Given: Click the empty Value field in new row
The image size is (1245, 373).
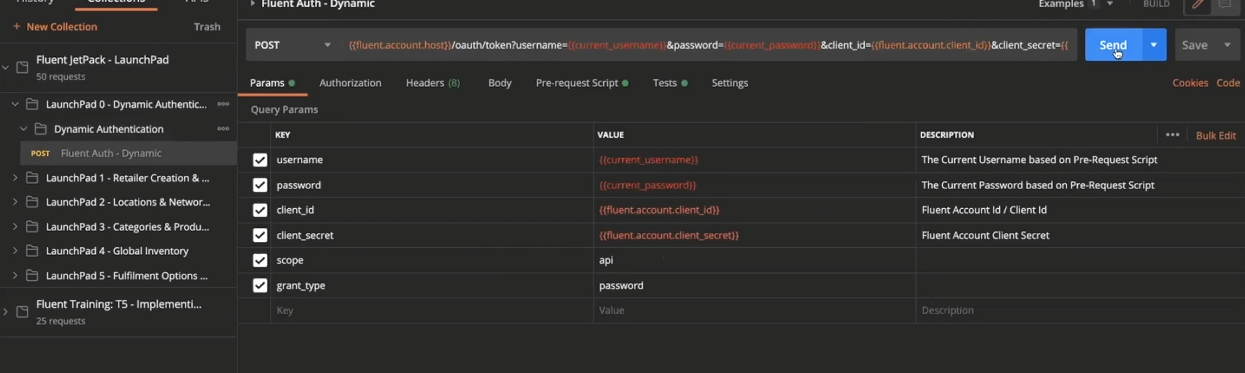Looking at the screenshot, I should pyautogui.click(x=754, y=310).
